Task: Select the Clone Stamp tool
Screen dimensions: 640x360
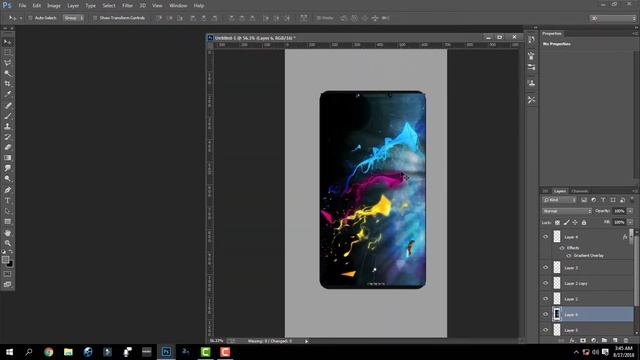Action: tap(7, 126)
